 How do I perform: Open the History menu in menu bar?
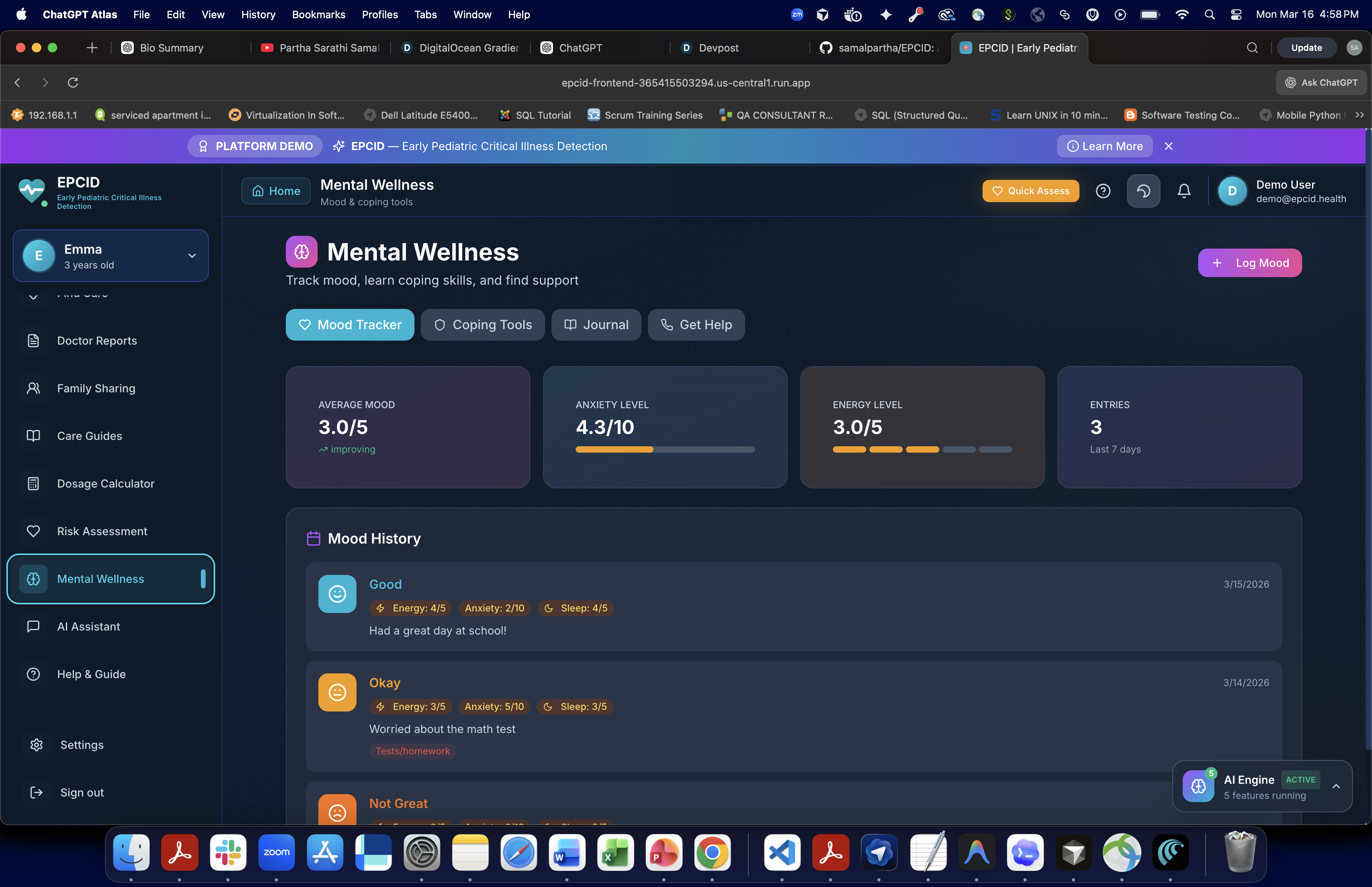[257, 14]
